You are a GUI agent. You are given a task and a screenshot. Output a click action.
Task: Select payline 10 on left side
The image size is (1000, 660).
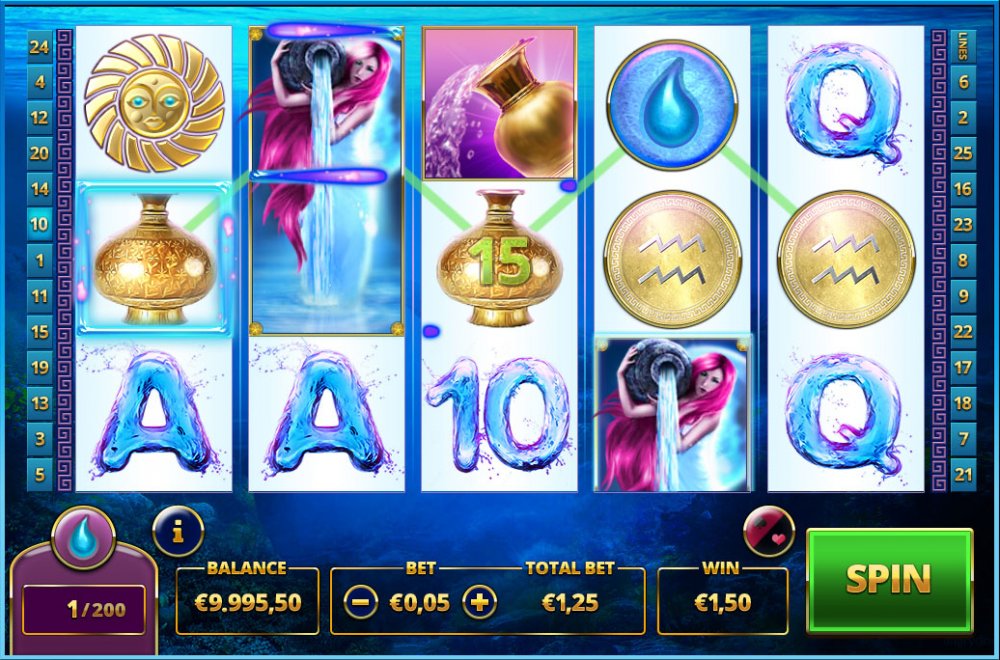click(40, 224)
